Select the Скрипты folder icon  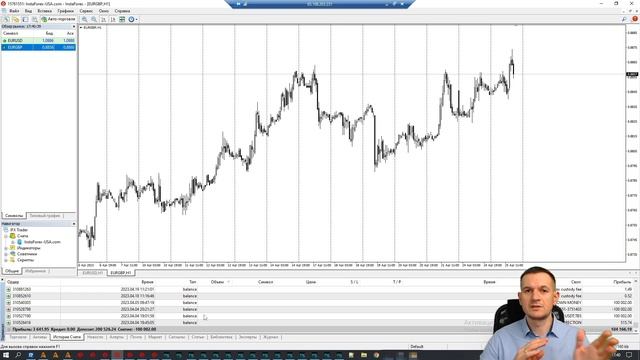point(12,260)
